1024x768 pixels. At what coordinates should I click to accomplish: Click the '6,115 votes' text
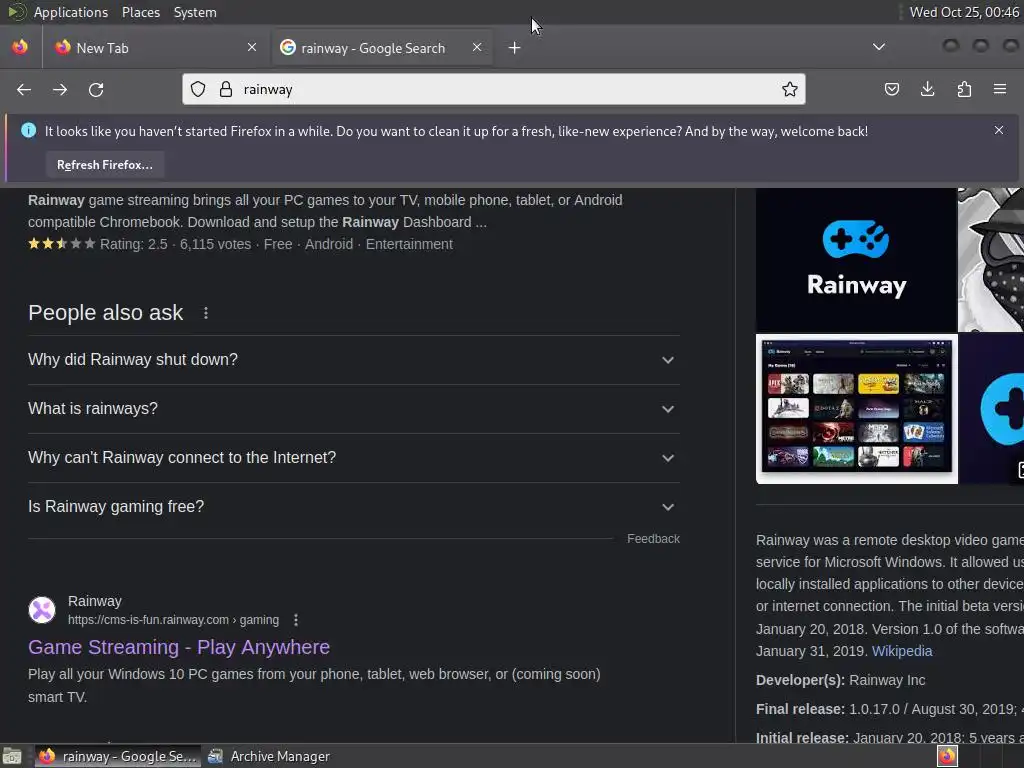[216, 244]
